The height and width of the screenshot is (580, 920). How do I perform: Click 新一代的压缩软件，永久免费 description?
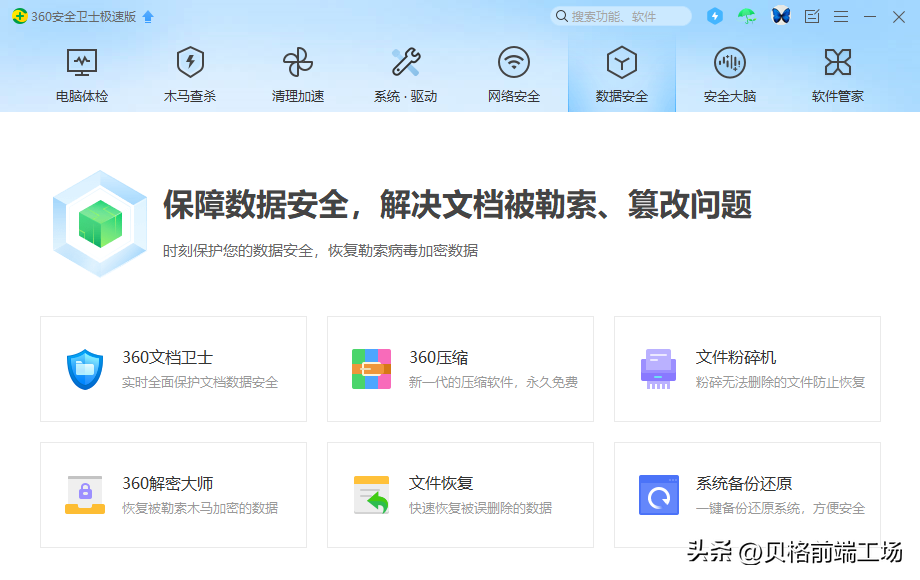coord(493,382)
